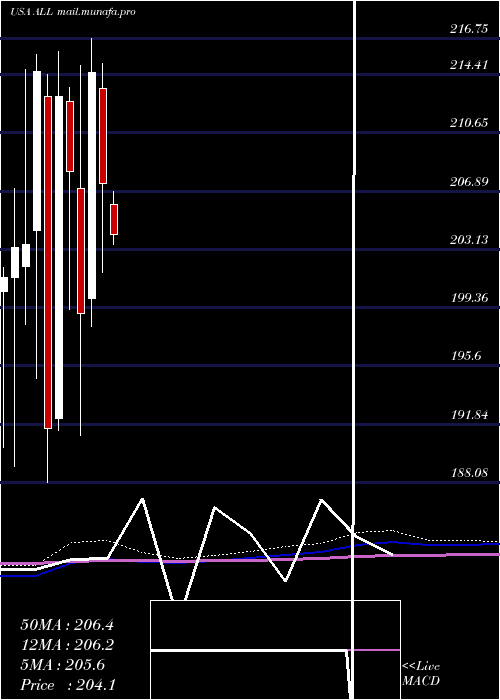Image resolution: width=500 pixels, height=700 pixels.
Task: Click the last small red candlestick
Action: click(x=114, y=219)
